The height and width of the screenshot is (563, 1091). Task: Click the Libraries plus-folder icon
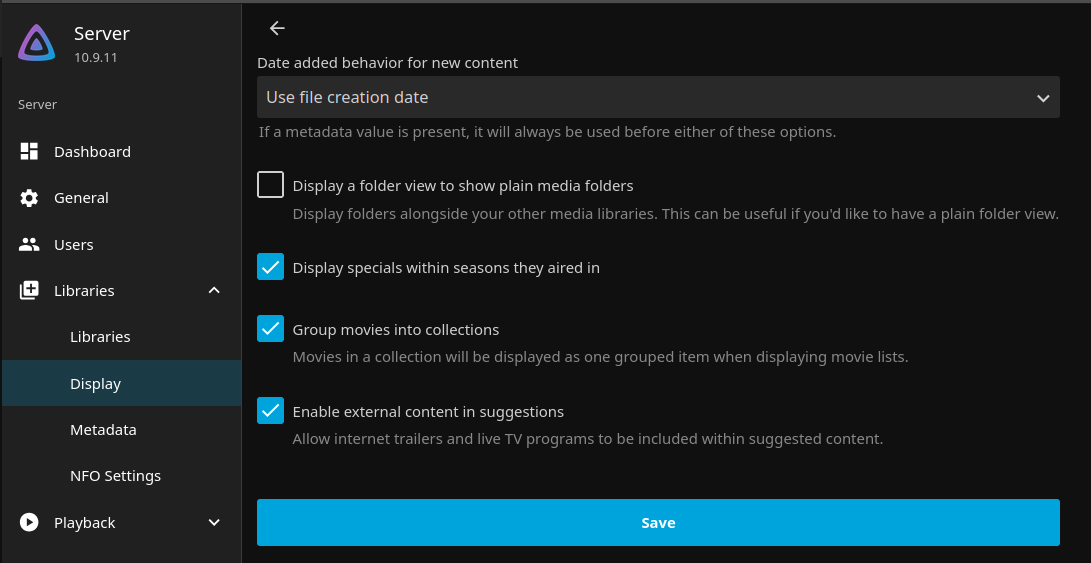[x=29, y=291]
